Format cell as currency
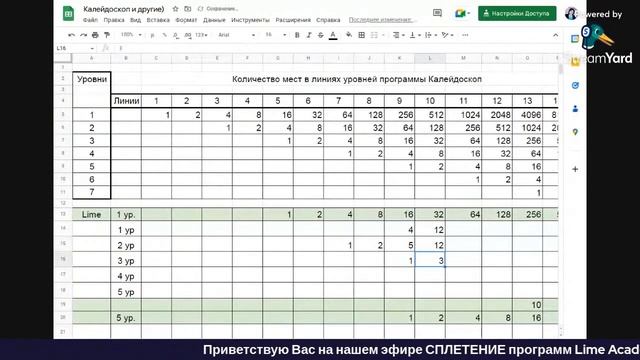640x360 pixels. click(x=152, y=35)
